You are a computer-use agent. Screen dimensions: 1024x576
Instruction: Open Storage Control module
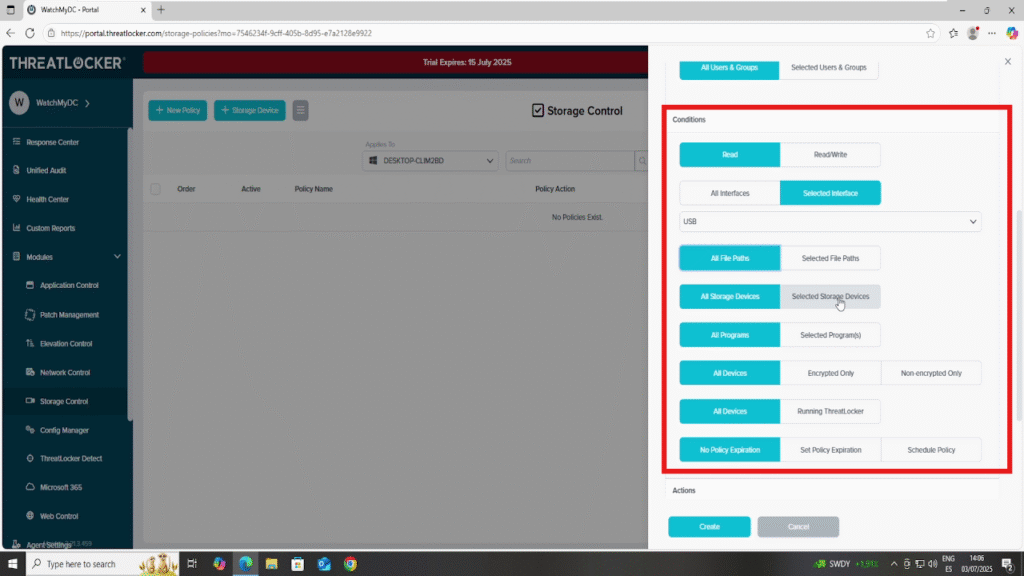pyautogui.click(x=63, y=401)
